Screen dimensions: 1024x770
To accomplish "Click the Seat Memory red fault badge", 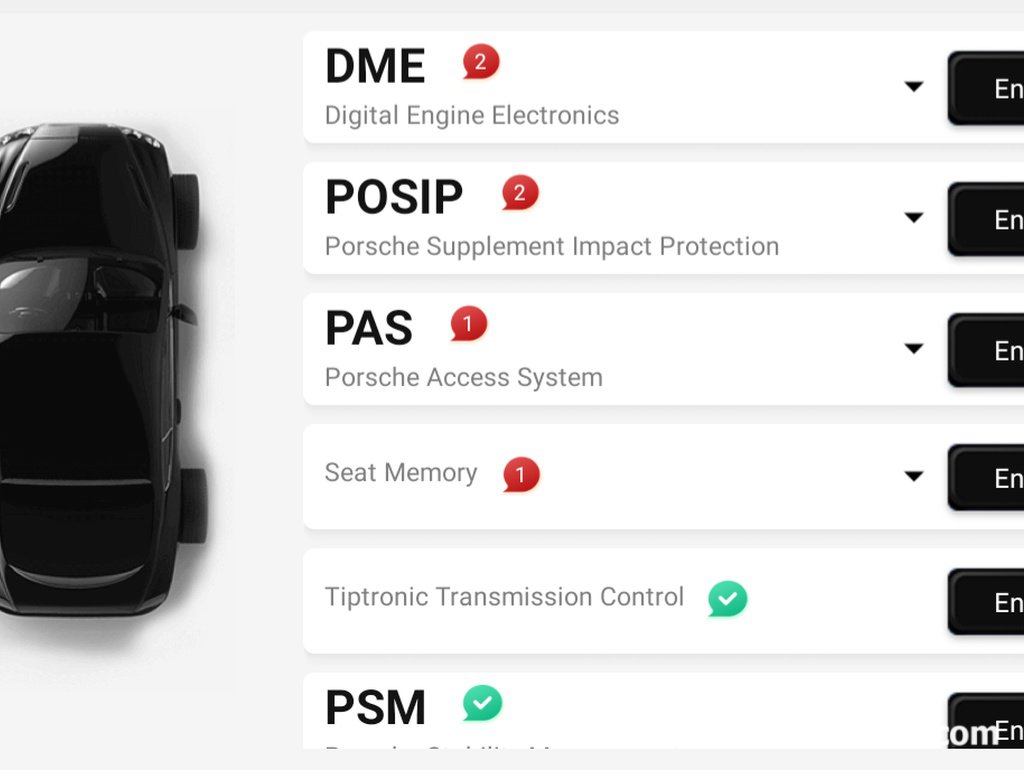I will point(521,474).
